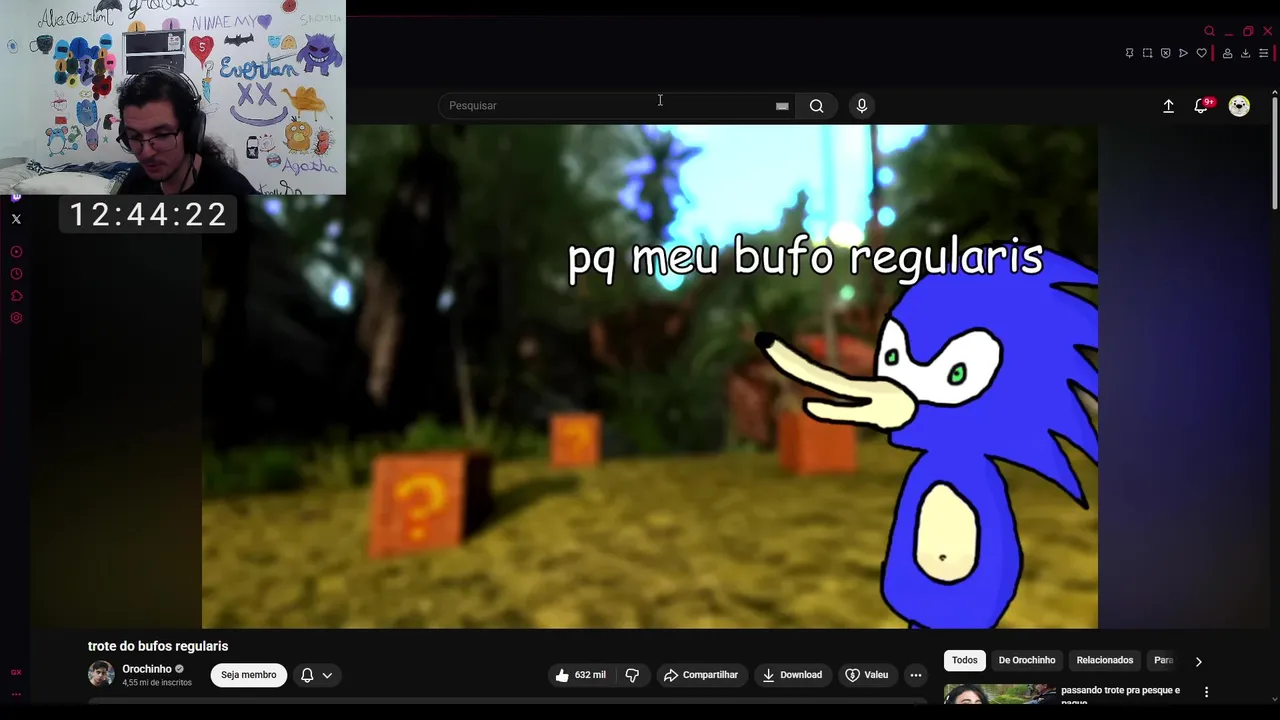Open the channel notification bell dropdown
This screenshot has width=1280, height=720.
click(x=316, y=675)
